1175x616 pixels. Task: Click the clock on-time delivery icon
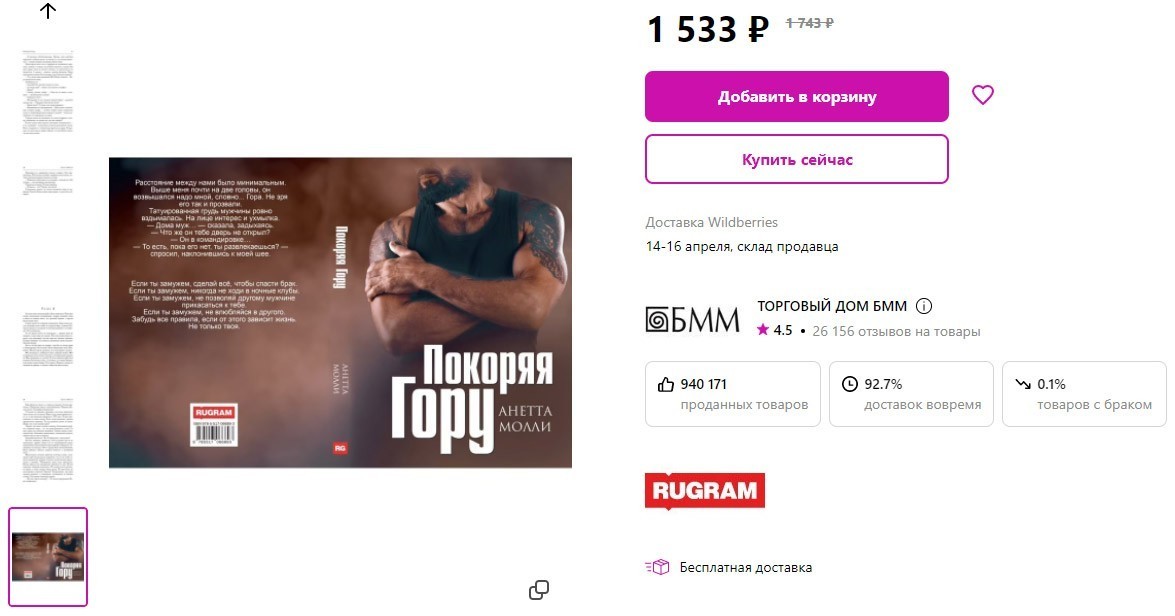849,384
